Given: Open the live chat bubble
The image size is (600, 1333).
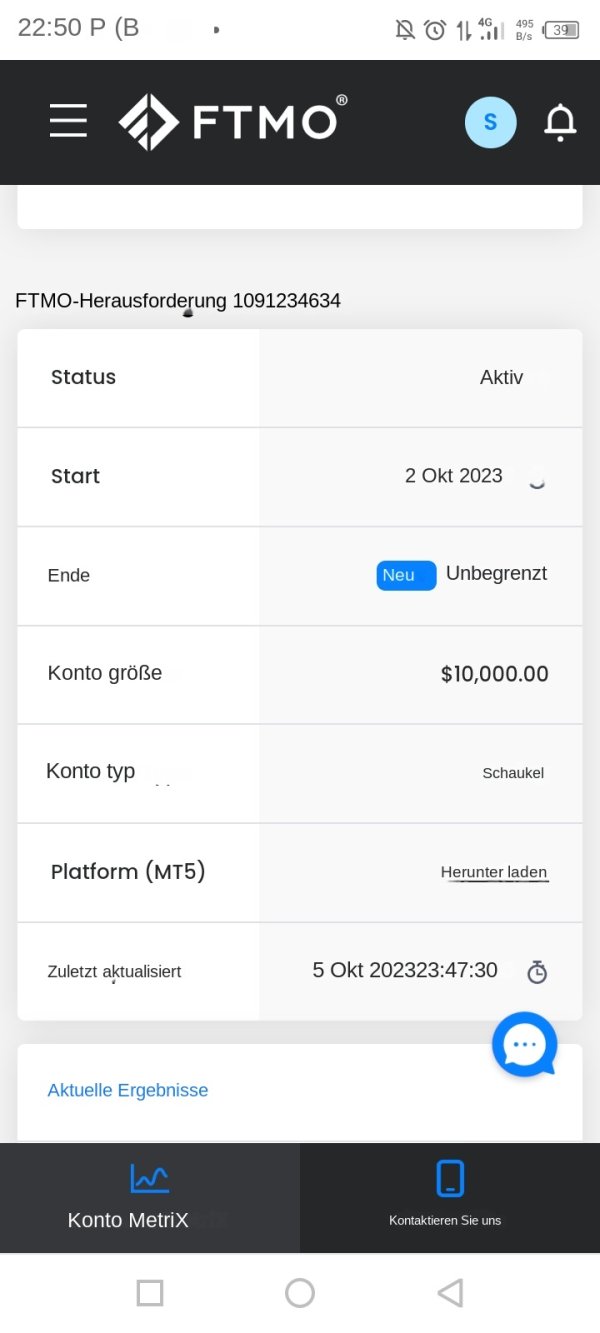Looking at the screenshot, I should [x=524, y=1045].
